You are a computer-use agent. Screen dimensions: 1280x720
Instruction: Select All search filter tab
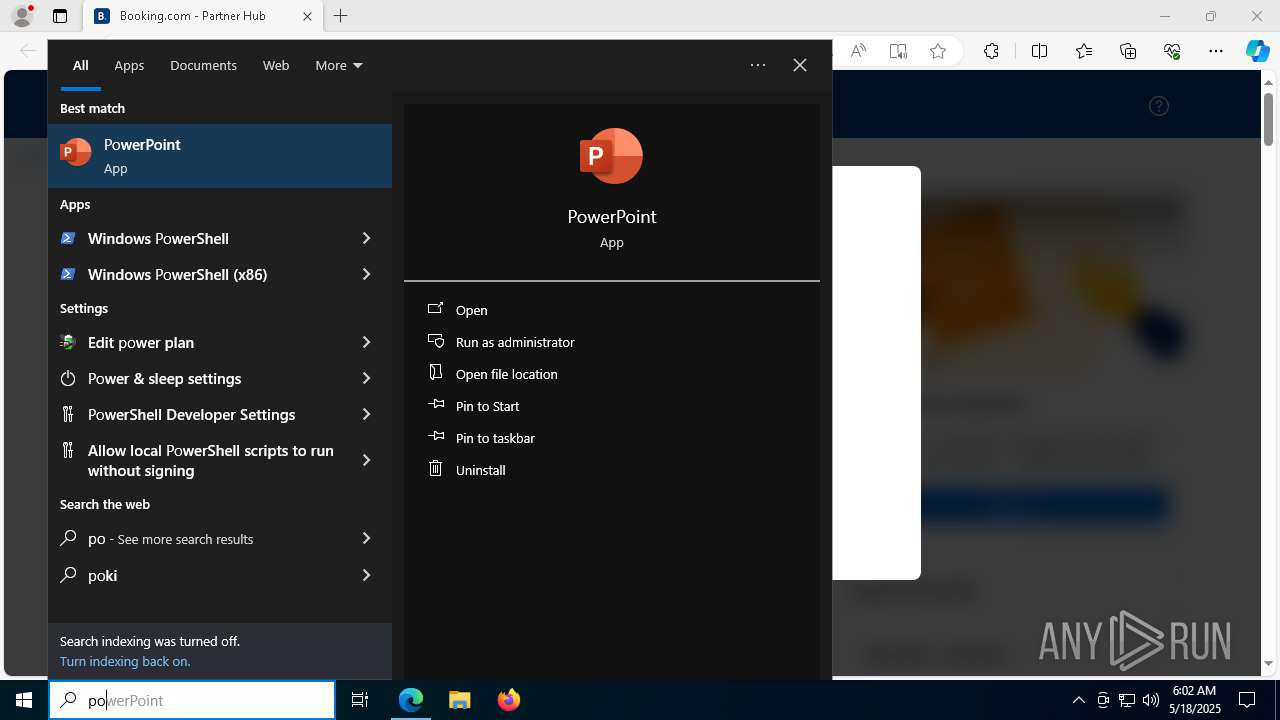pyautogui.click(x=81, y=65)
